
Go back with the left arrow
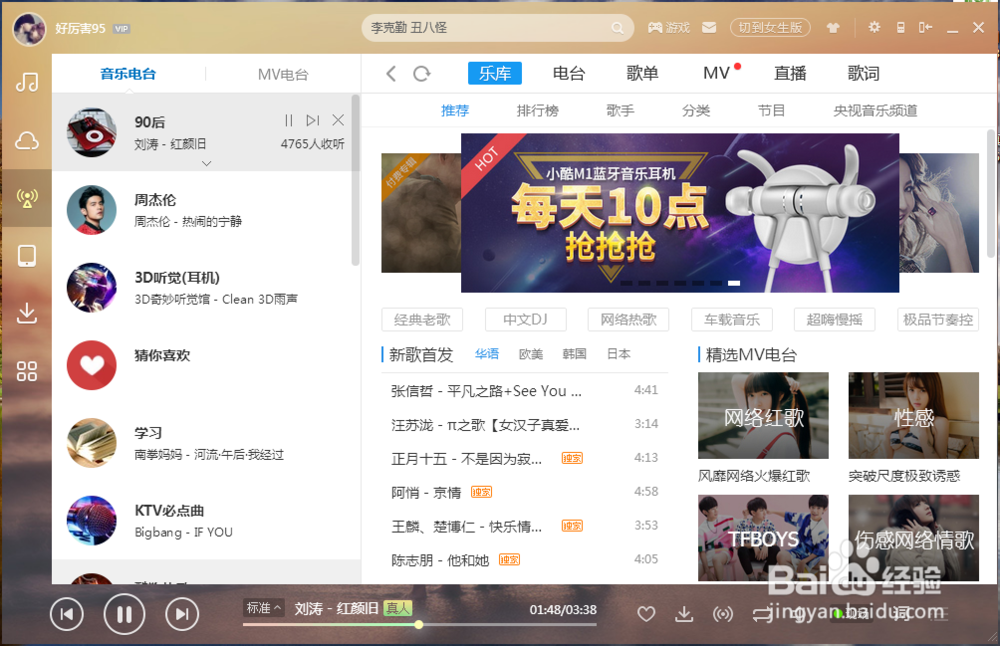coord(391,73)
